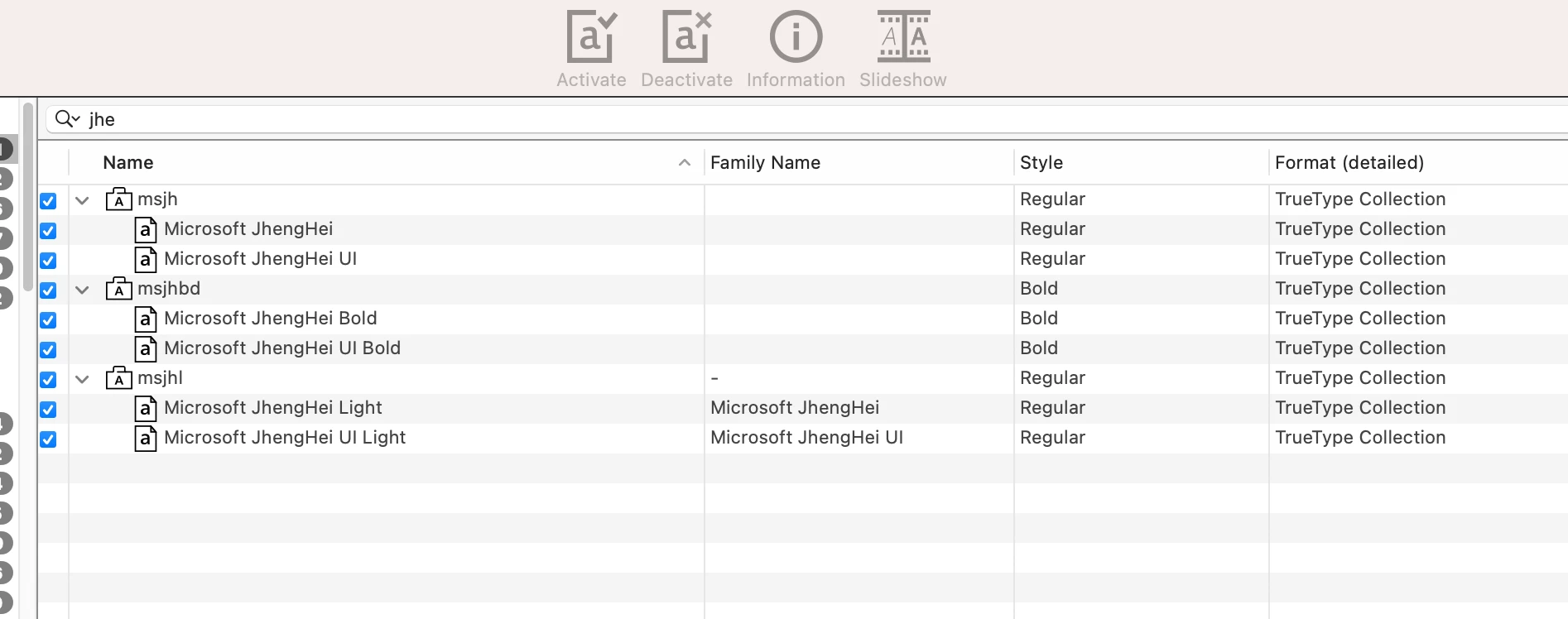Toggle checkbox for Microsoft JhengHei UI Light

tap(48, 439)
